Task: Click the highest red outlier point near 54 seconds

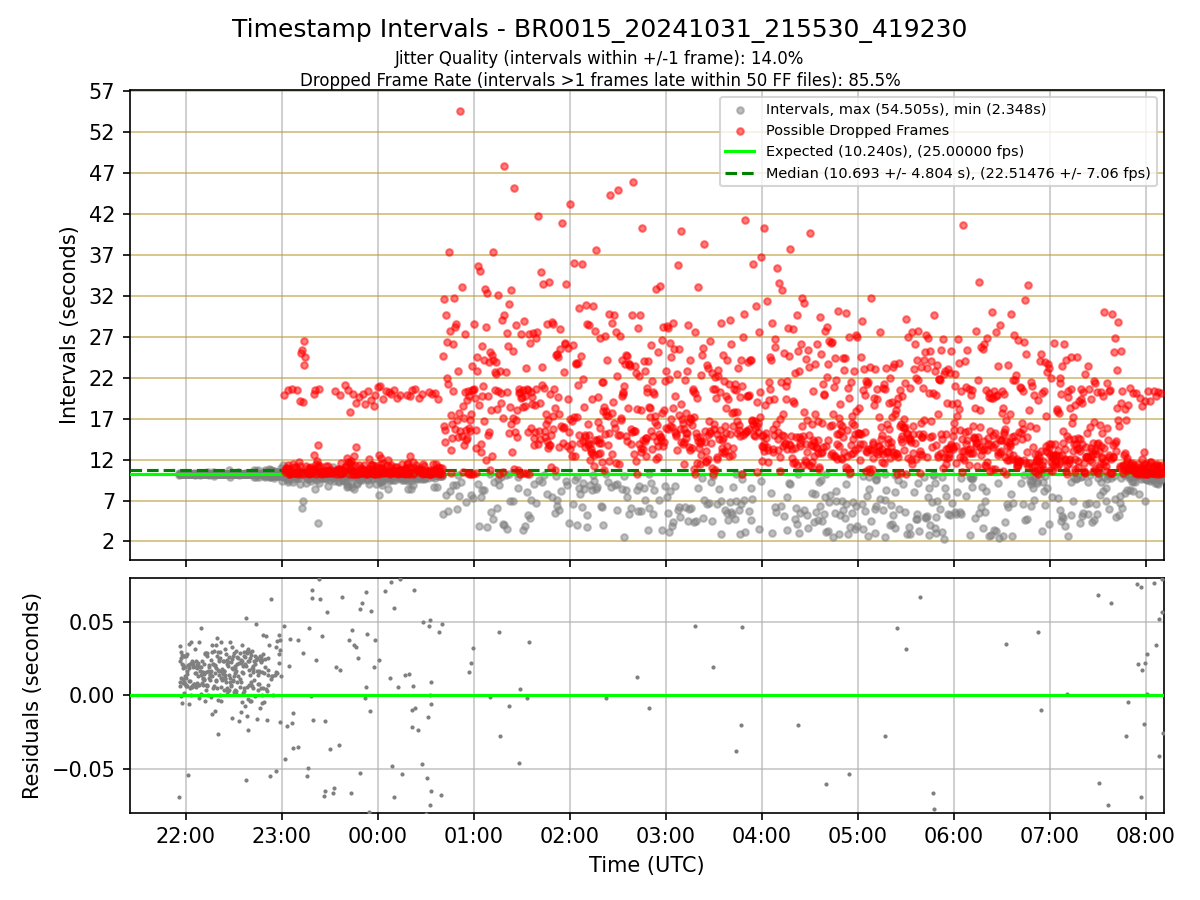Action: pyautogui.click(x=460, y=111)
